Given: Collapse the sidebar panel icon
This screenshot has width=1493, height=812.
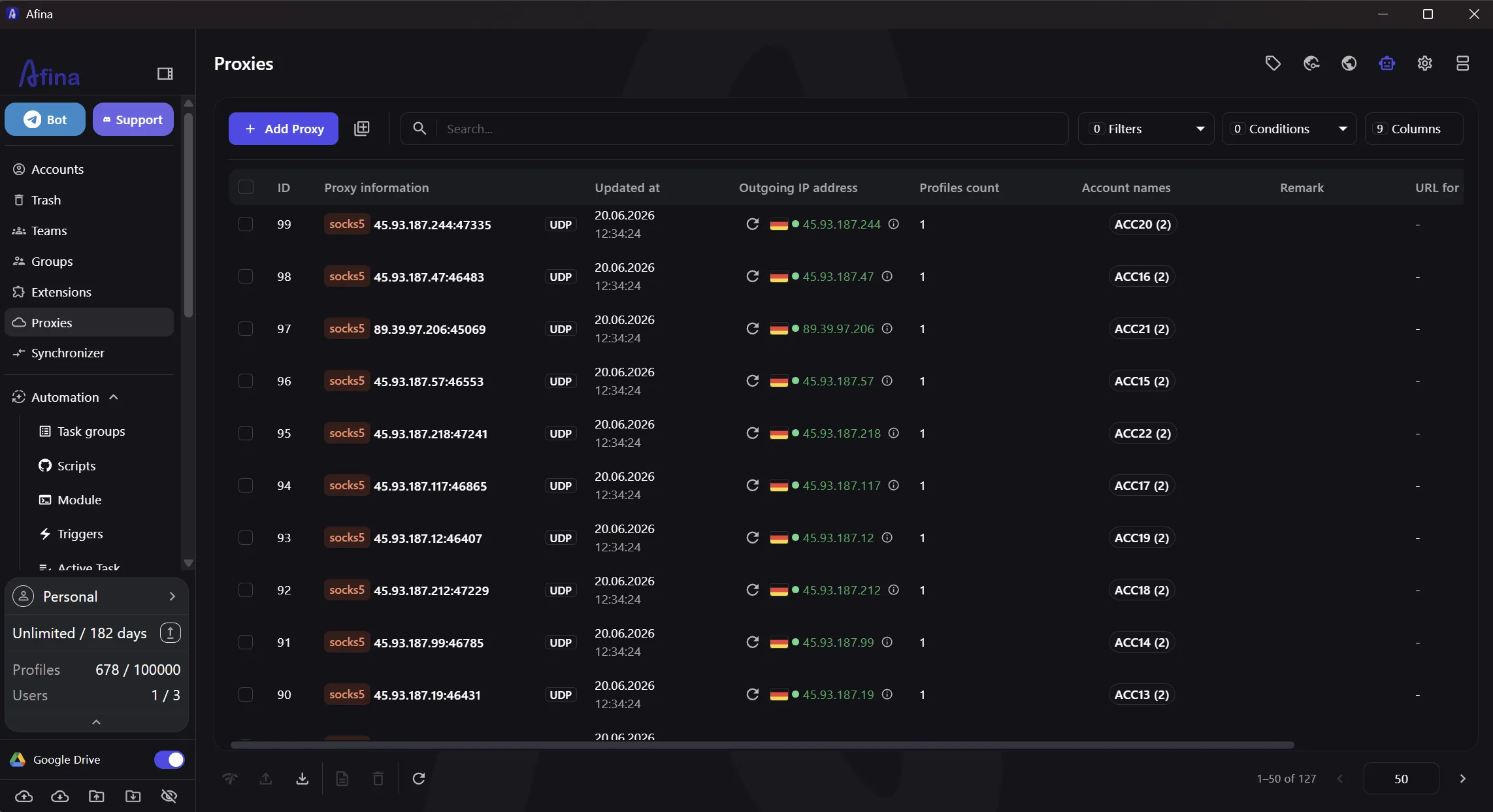Looking at the screenshot, I should coord(165,73).
